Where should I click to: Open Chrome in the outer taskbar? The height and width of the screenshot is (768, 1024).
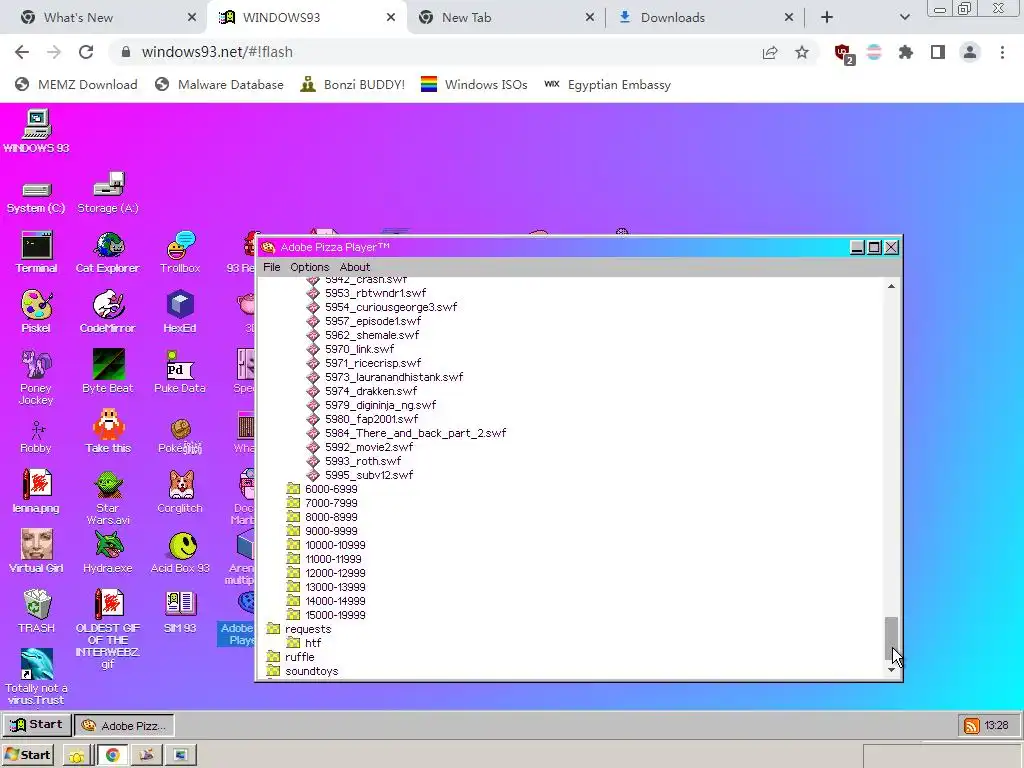click(x=112, y=755)
